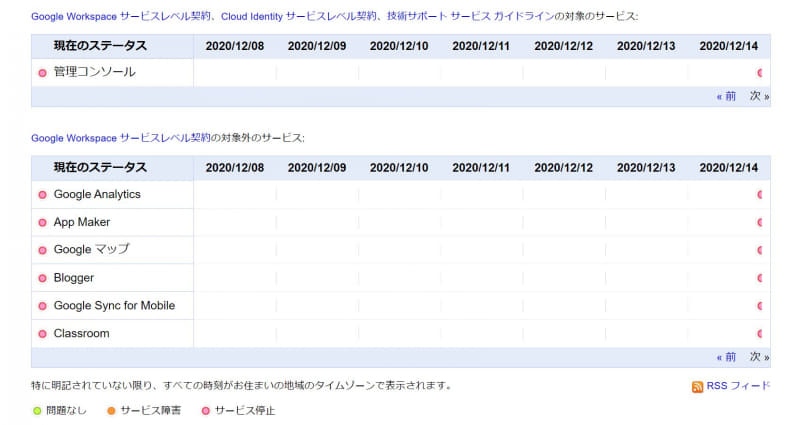Open 技術サポート サービス ガイドライン link
The height and width of the screenshot is (425, 800).
pyautogui.click(x=470, y=16)
